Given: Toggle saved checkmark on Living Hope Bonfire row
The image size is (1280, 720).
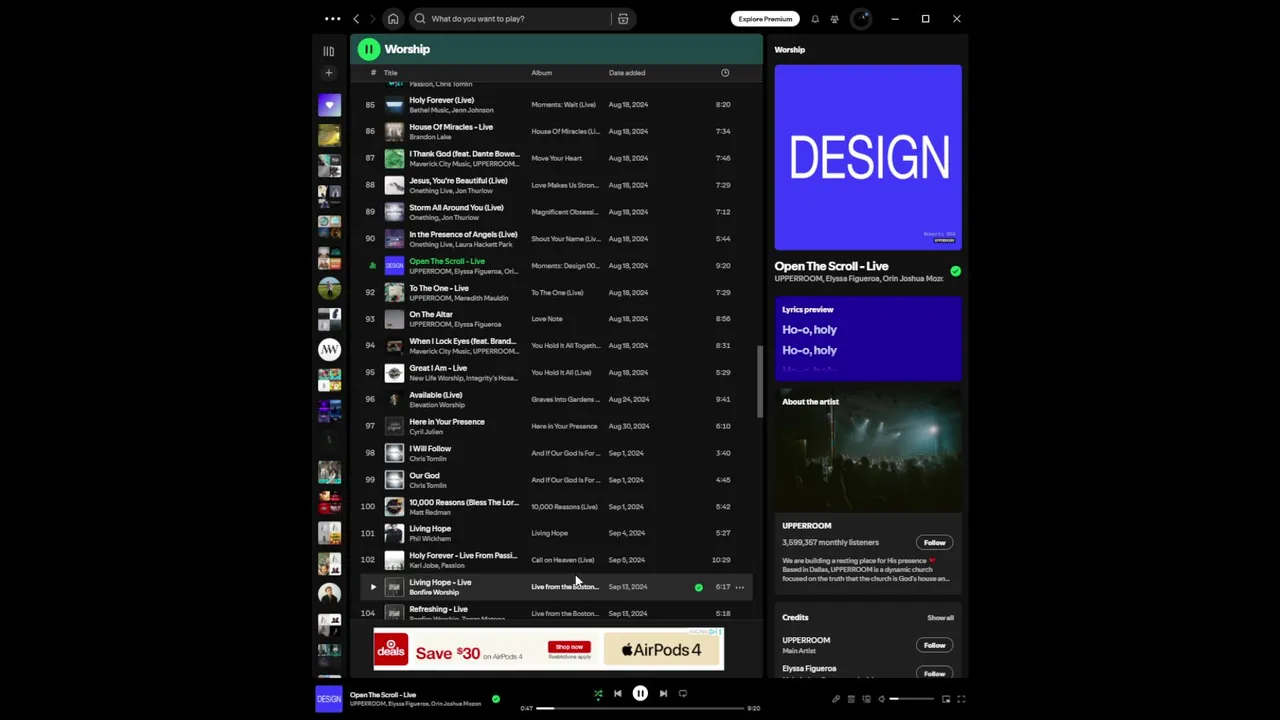Looking at the screenshot, I should pos(699,587).
